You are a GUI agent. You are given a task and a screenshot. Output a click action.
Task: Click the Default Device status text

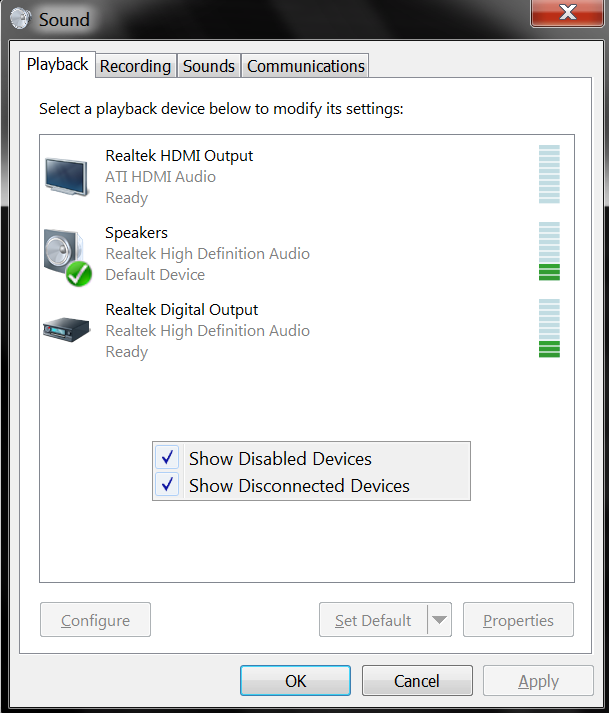click(155, 275)
